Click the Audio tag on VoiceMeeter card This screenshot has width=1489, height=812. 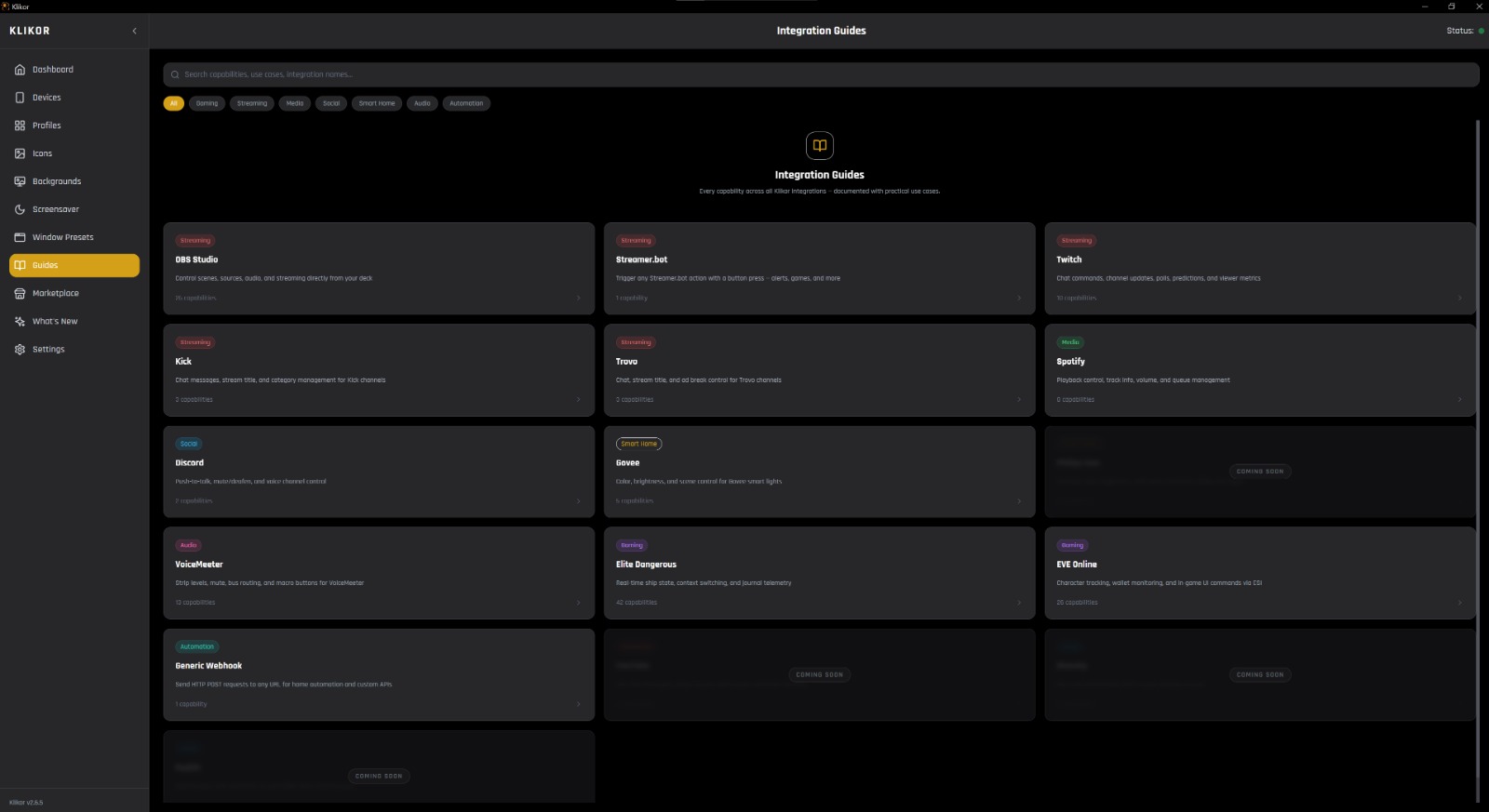188,545
